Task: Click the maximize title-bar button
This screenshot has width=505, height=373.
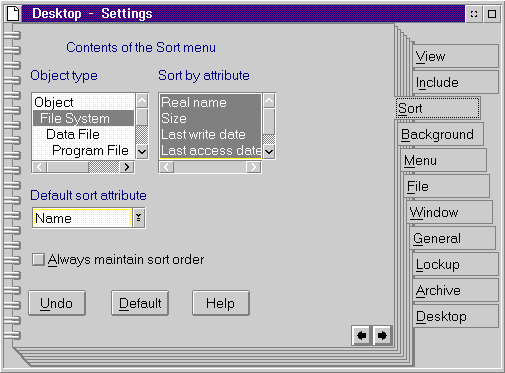Action: [492, 14]
